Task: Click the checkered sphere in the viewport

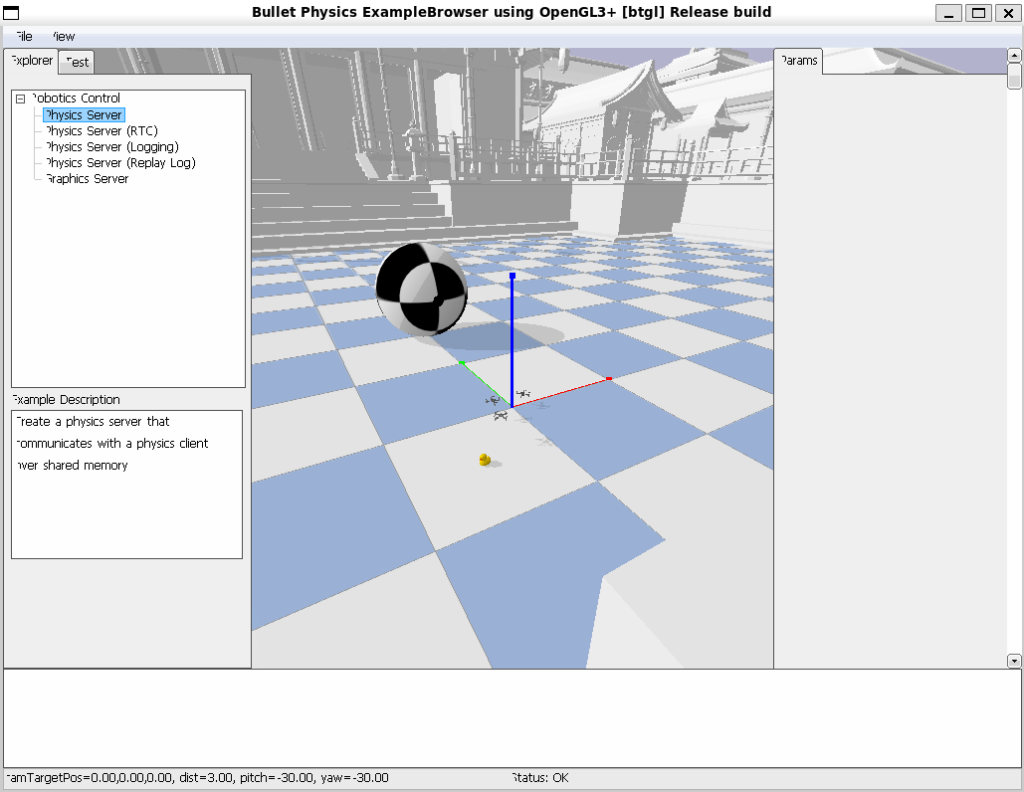Action: 421,288
